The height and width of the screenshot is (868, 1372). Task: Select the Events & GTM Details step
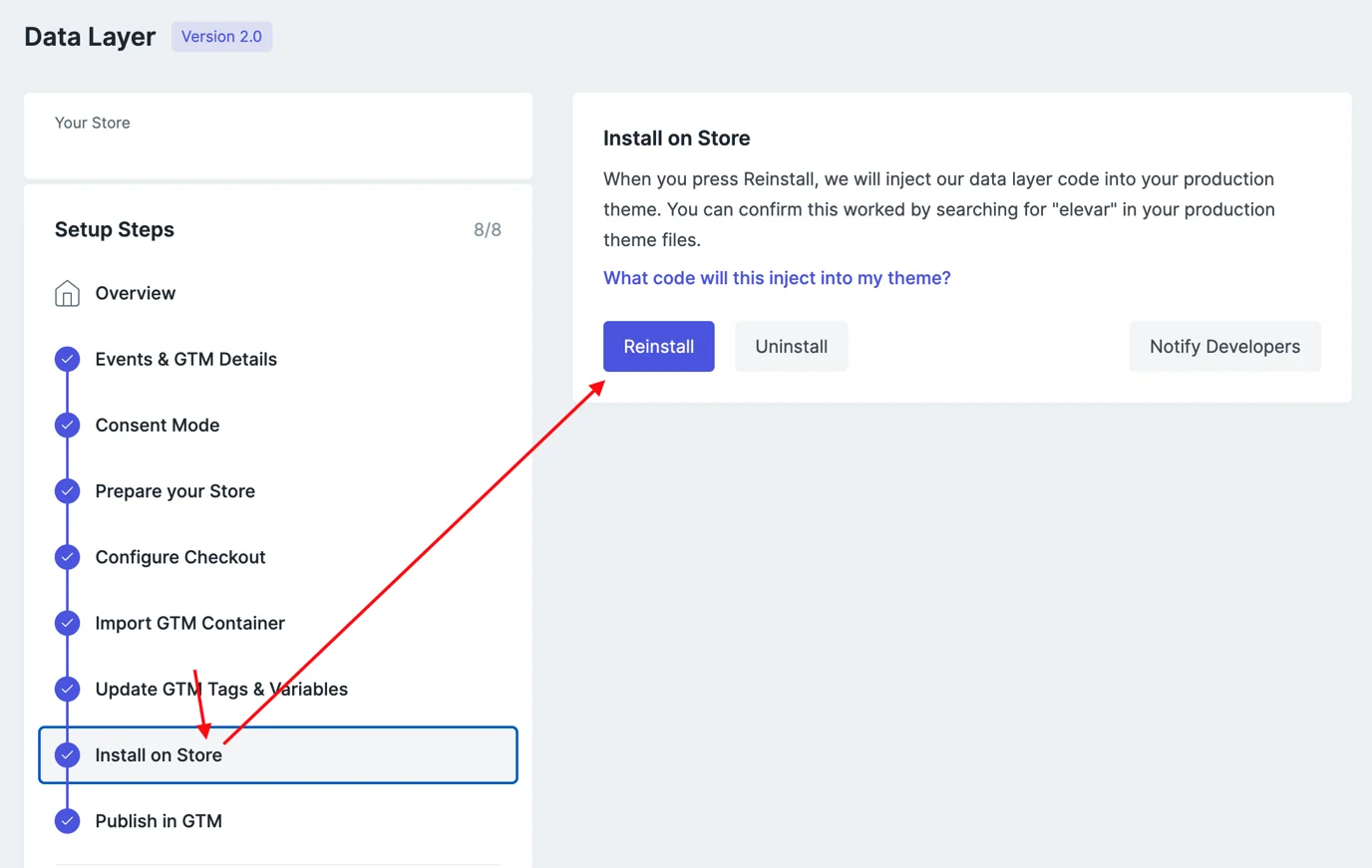[x=185, y=359]
